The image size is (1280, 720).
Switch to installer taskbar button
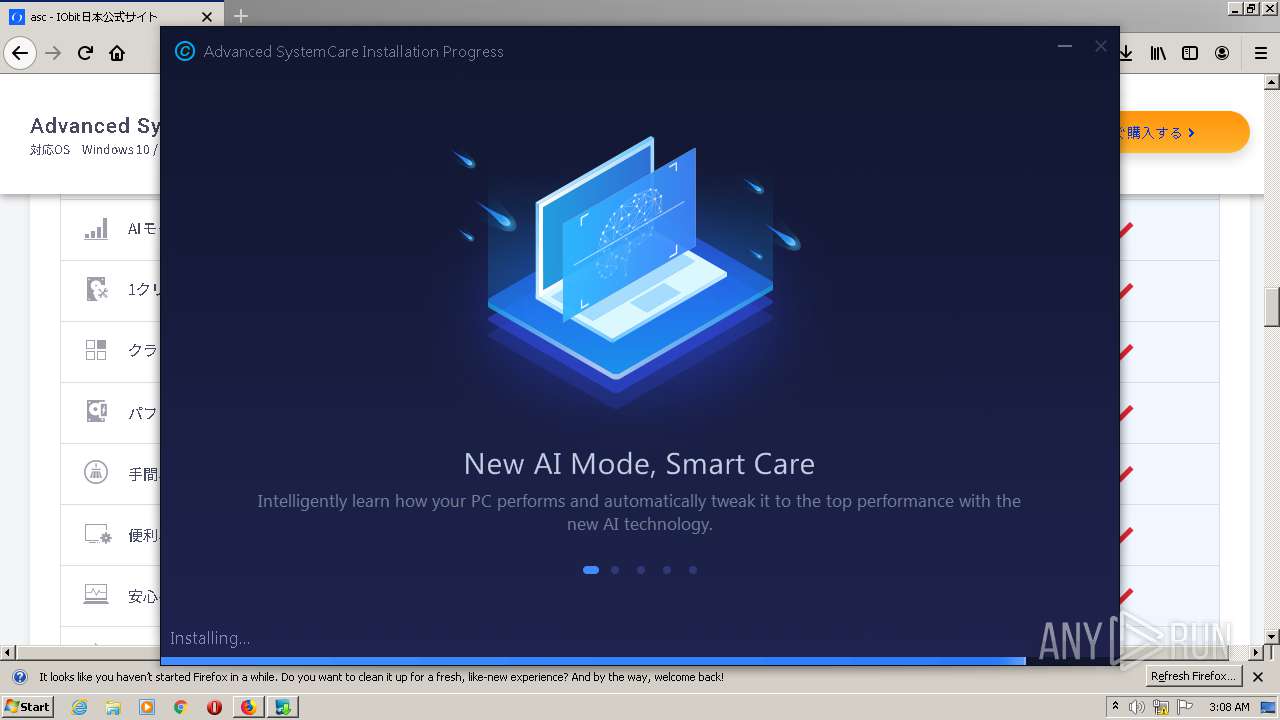coord(284,707)
